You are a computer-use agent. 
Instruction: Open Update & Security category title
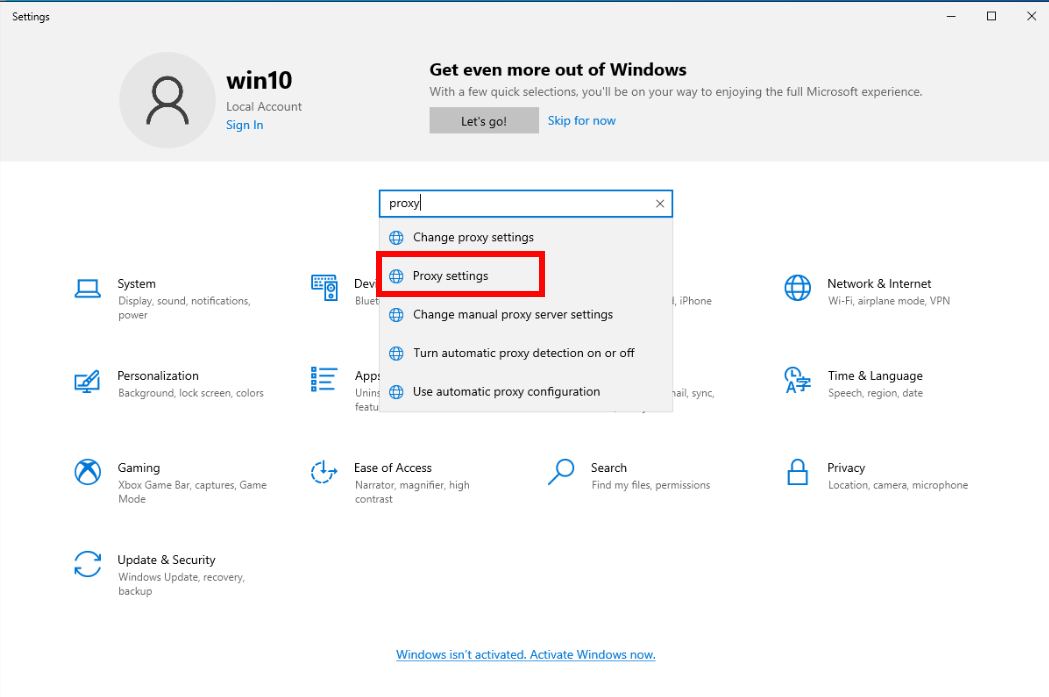[167, 560]
